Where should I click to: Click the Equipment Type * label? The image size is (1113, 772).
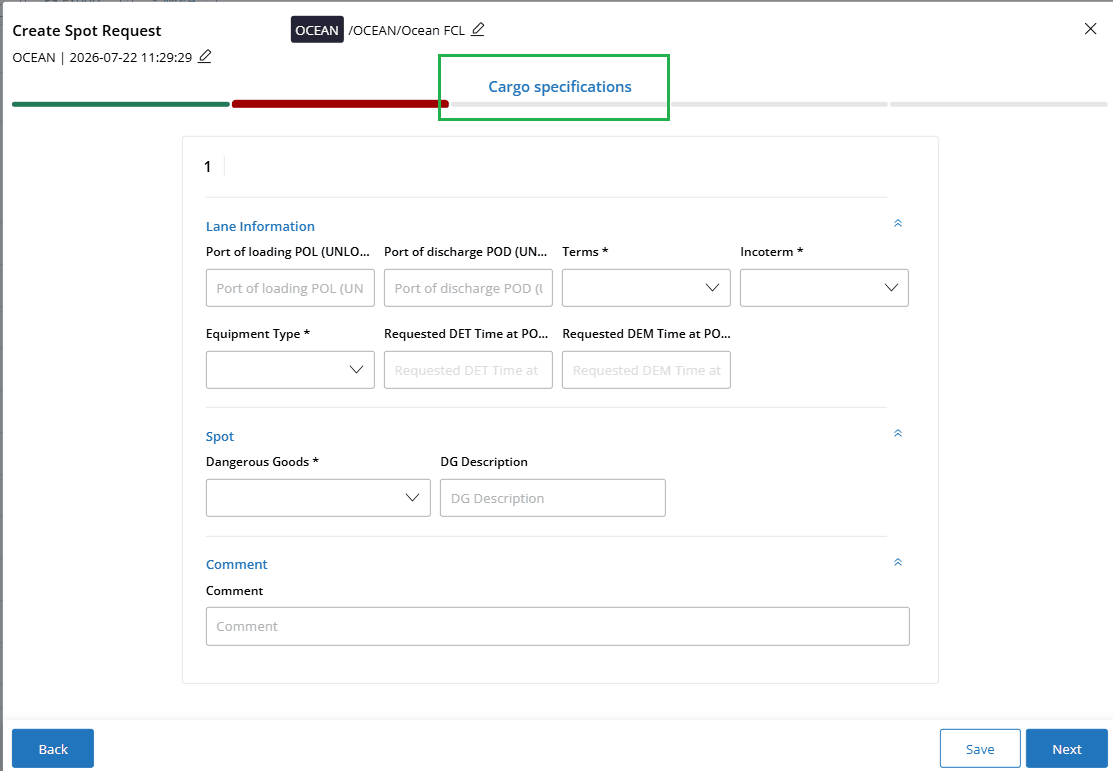[258, 334]
